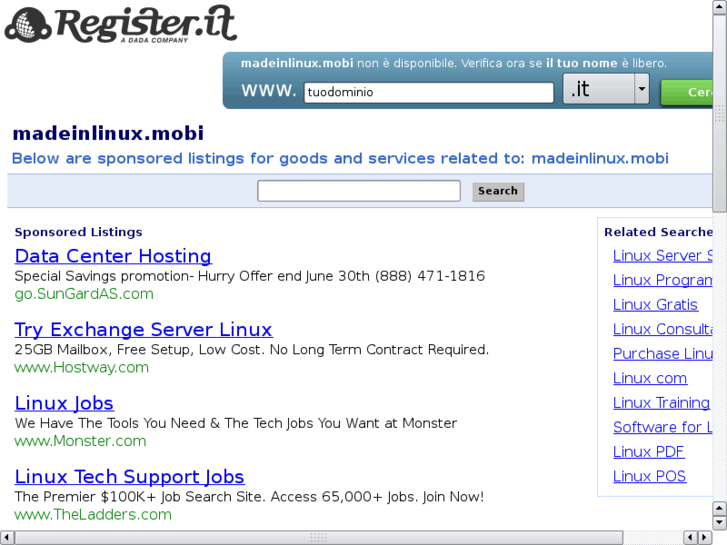Viewport: 727px width, 545px height.
Task: Click the Register.it logo
Action: point(121,25)
